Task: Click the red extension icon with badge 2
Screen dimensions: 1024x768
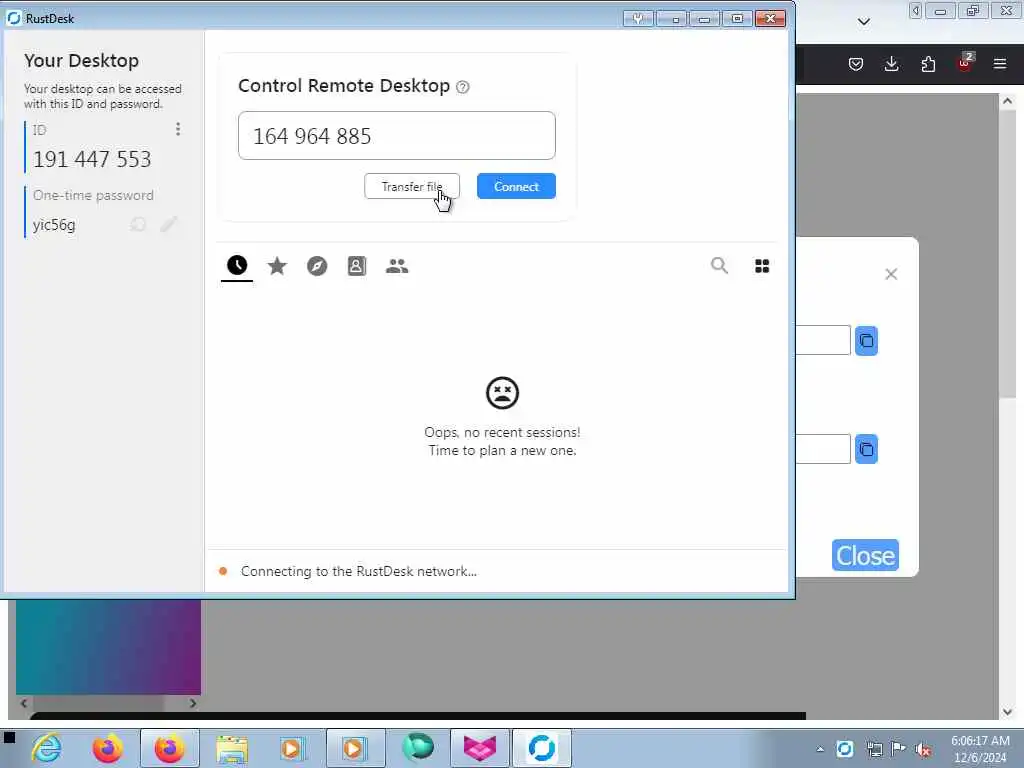Action: 965,63
